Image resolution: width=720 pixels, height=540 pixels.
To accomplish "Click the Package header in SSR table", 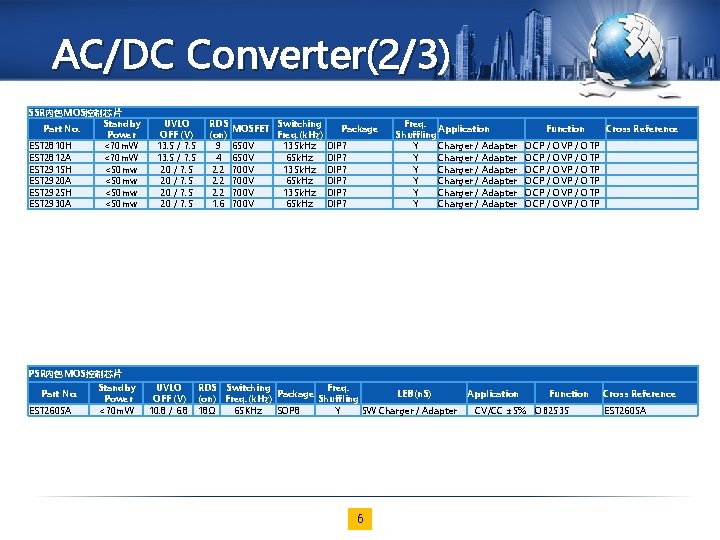I will coord(360,129).
